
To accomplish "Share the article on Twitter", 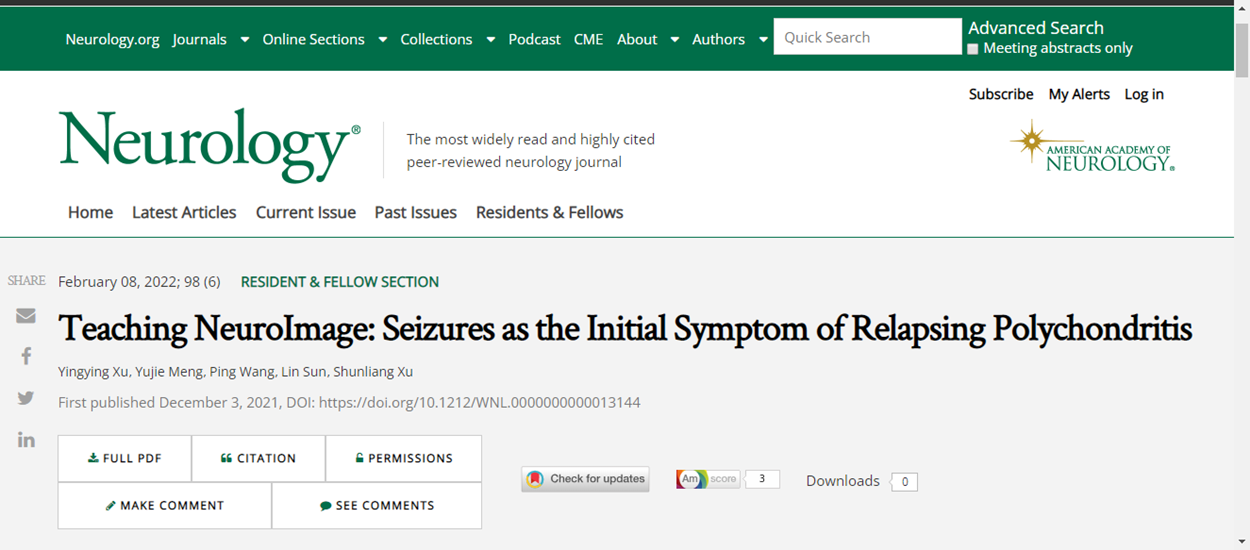I will [x=26, y=398].
